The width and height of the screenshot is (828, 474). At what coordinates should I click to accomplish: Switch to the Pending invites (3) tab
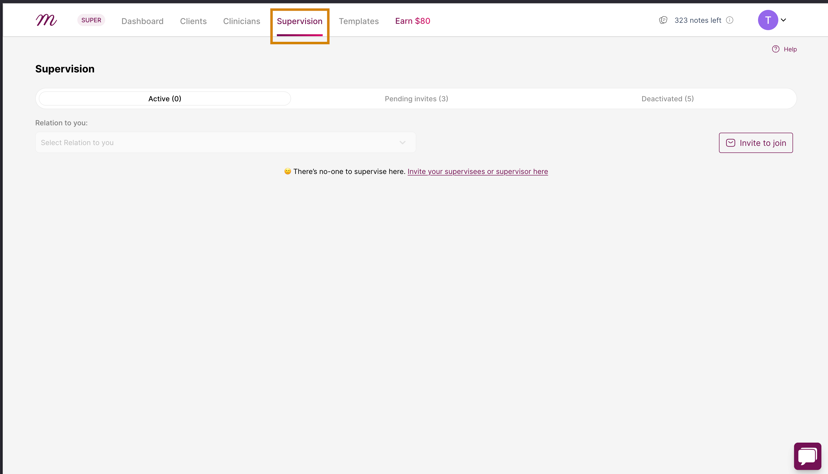click(x=416, y=99)
